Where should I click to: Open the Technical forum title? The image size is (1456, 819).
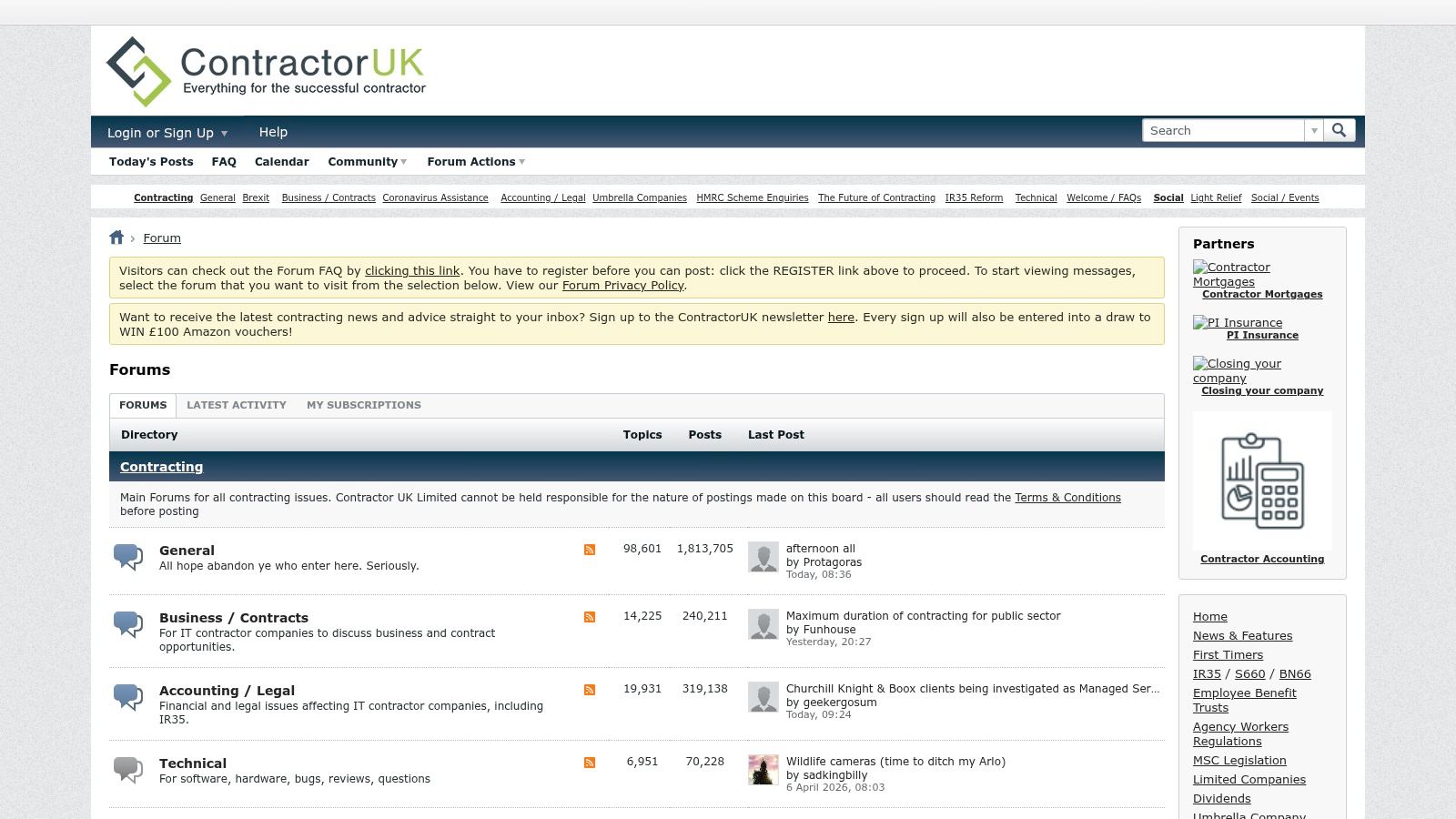point(193,763)
